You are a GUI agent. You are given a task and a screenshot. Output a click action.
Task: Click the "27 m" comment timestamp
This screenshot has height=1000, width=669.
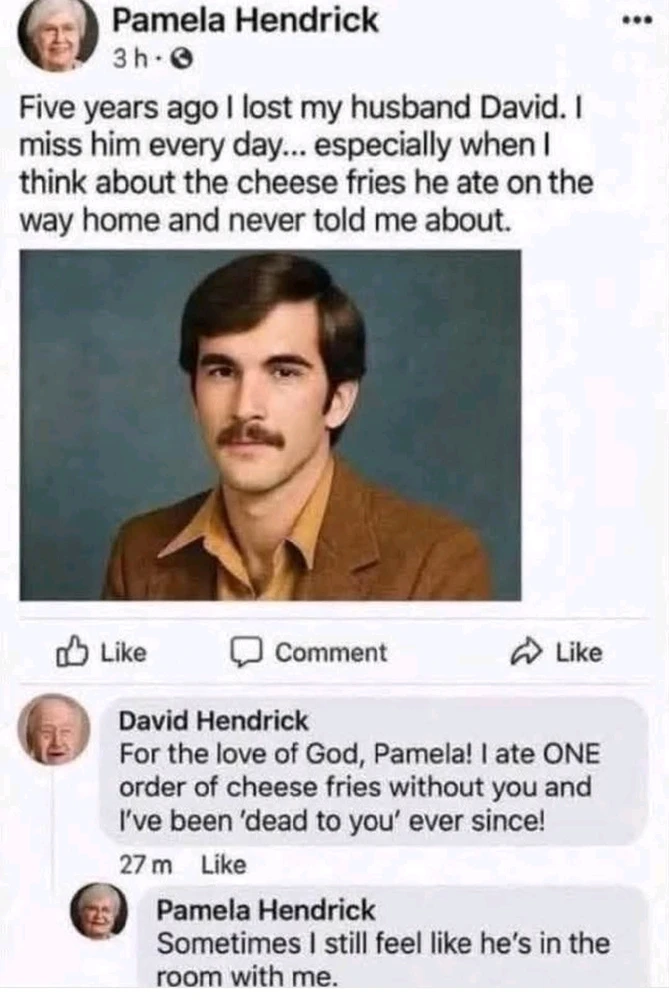(140, 864)
